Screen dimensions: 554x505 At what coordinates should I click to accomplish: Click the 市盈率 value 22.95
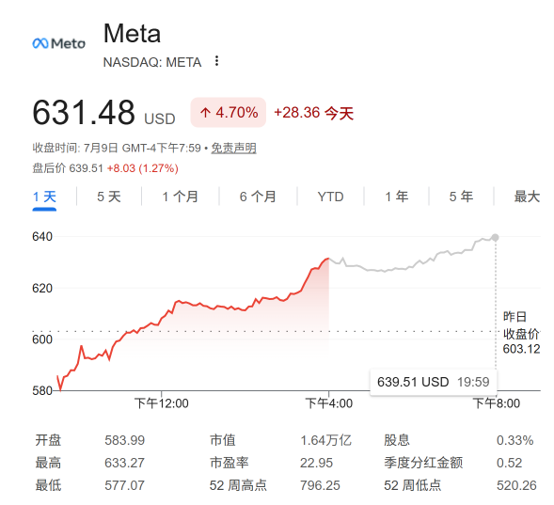316,463
